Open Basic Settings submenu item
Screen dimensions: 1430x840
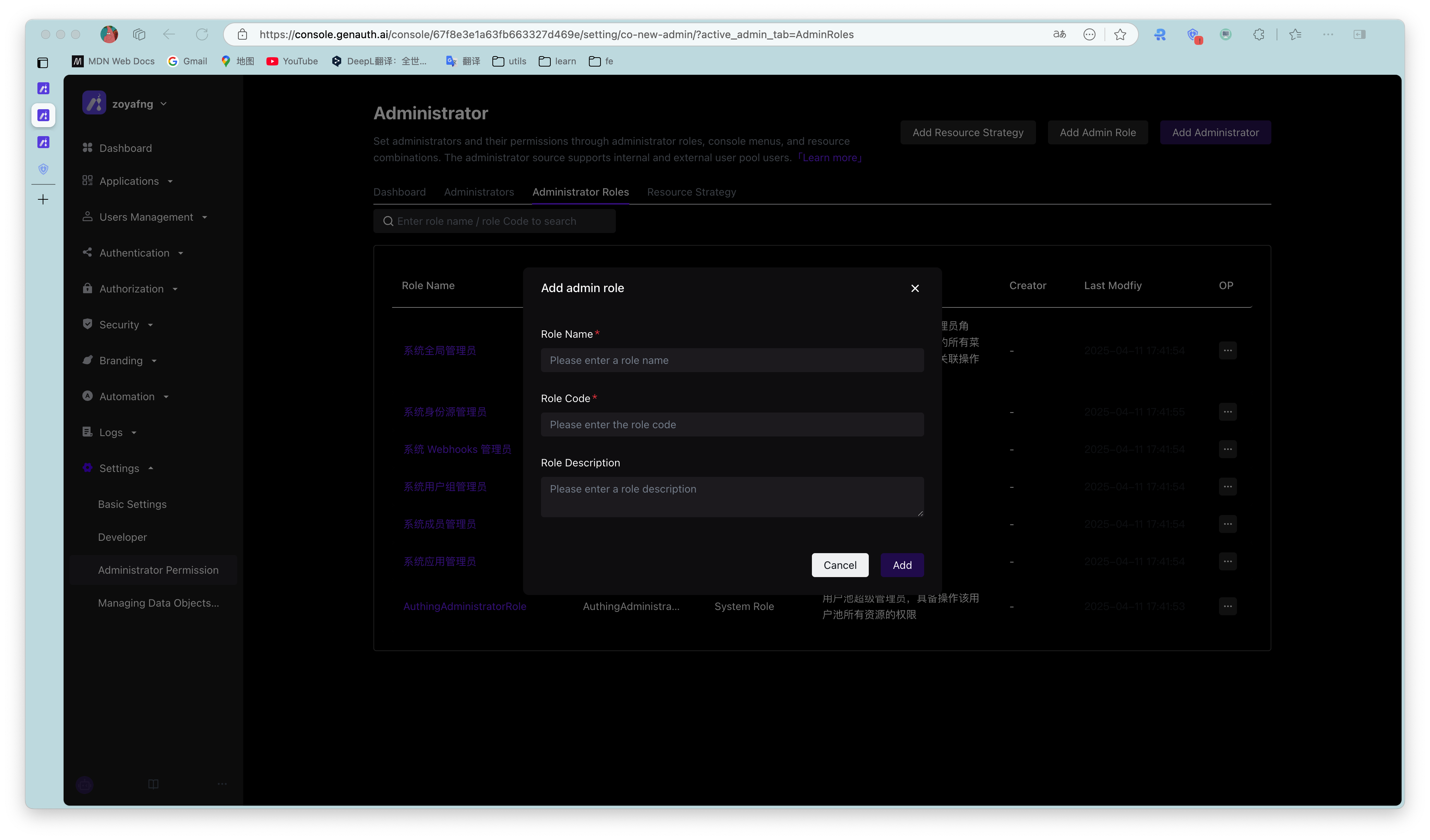click(x=132, y=504)
